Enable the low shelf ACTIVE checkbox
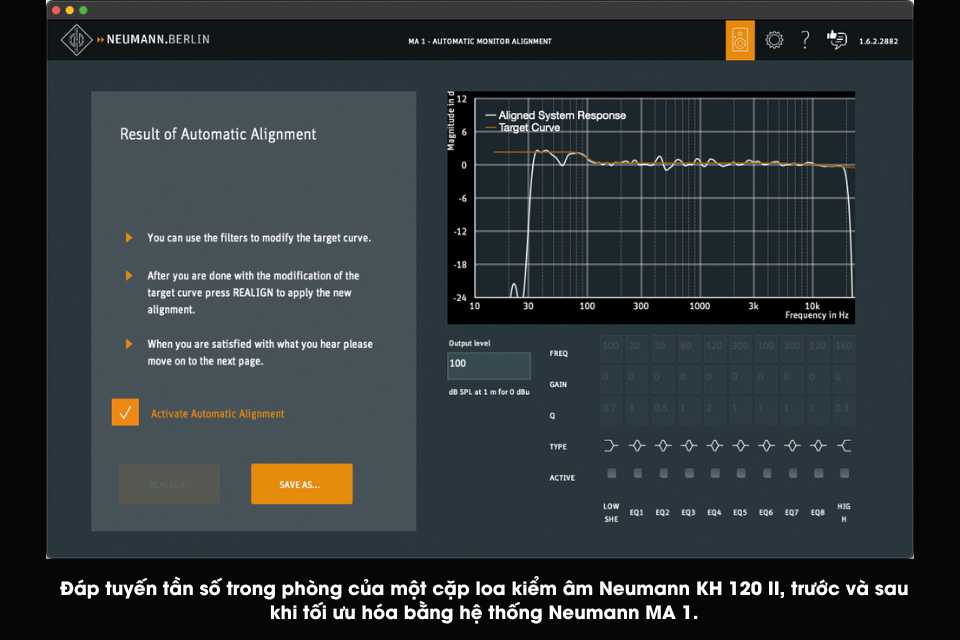960x640 pixels. 611,473
